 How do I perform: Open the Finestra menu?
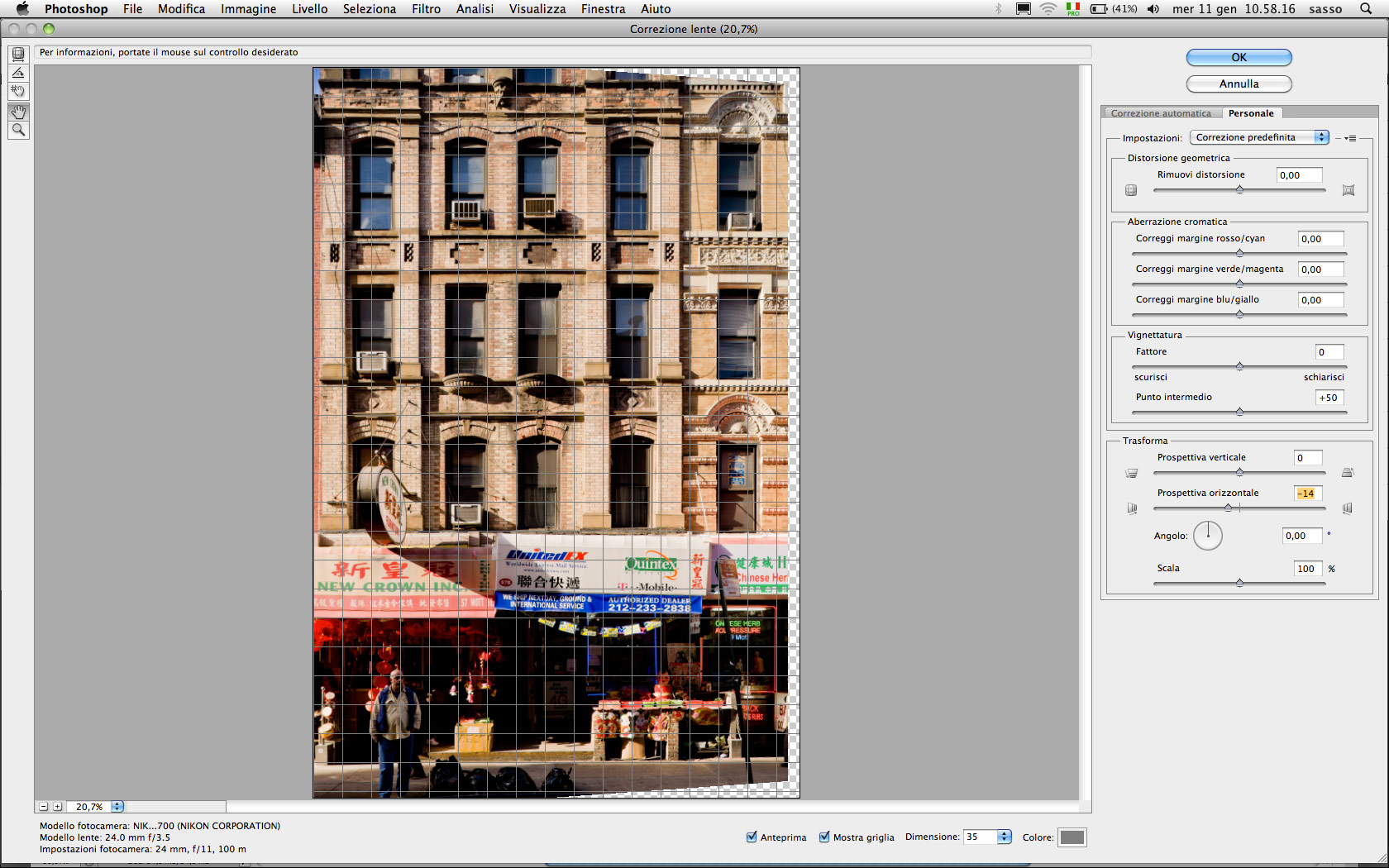(604, 8)
